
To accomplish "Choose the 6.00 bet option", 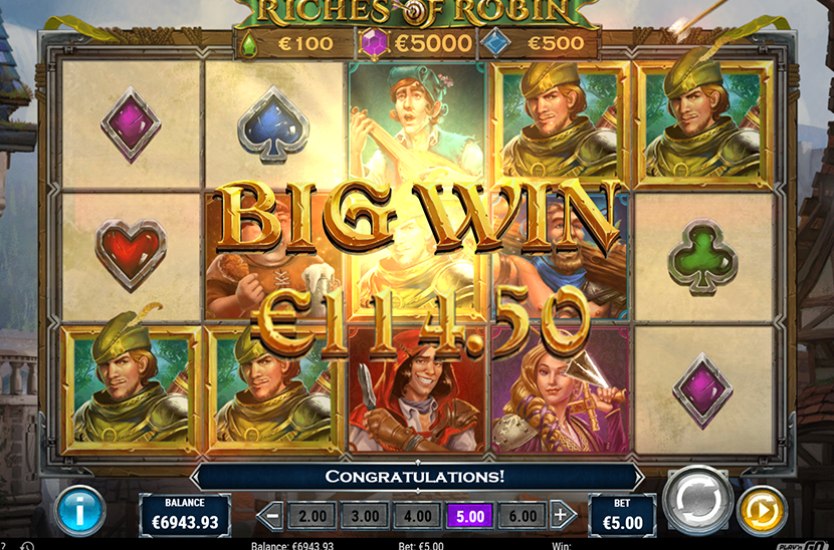I will [x=523, y=515].
